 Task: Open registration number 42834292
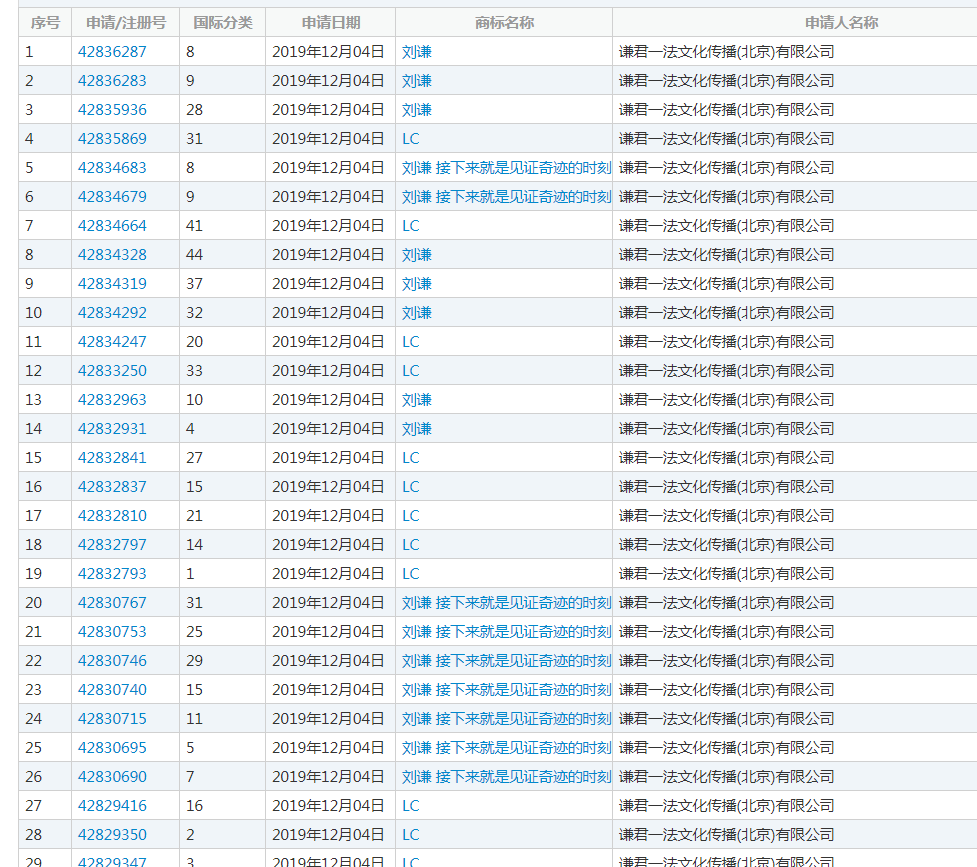coord(112,313)
